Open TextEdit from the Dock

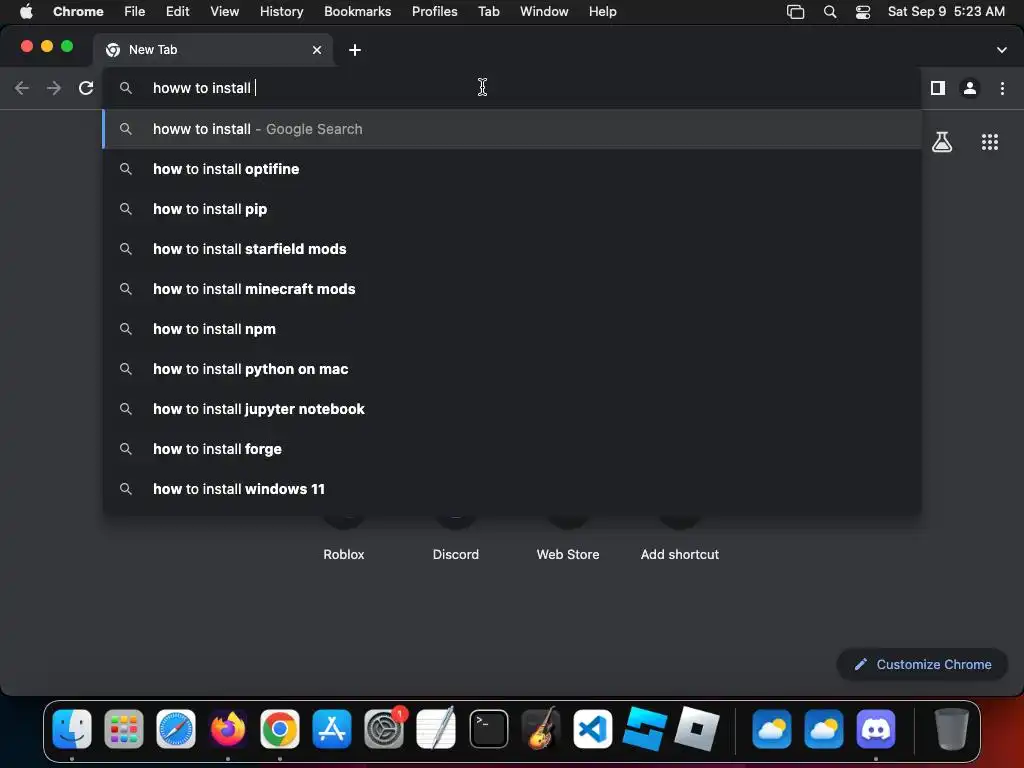[436, 728]
